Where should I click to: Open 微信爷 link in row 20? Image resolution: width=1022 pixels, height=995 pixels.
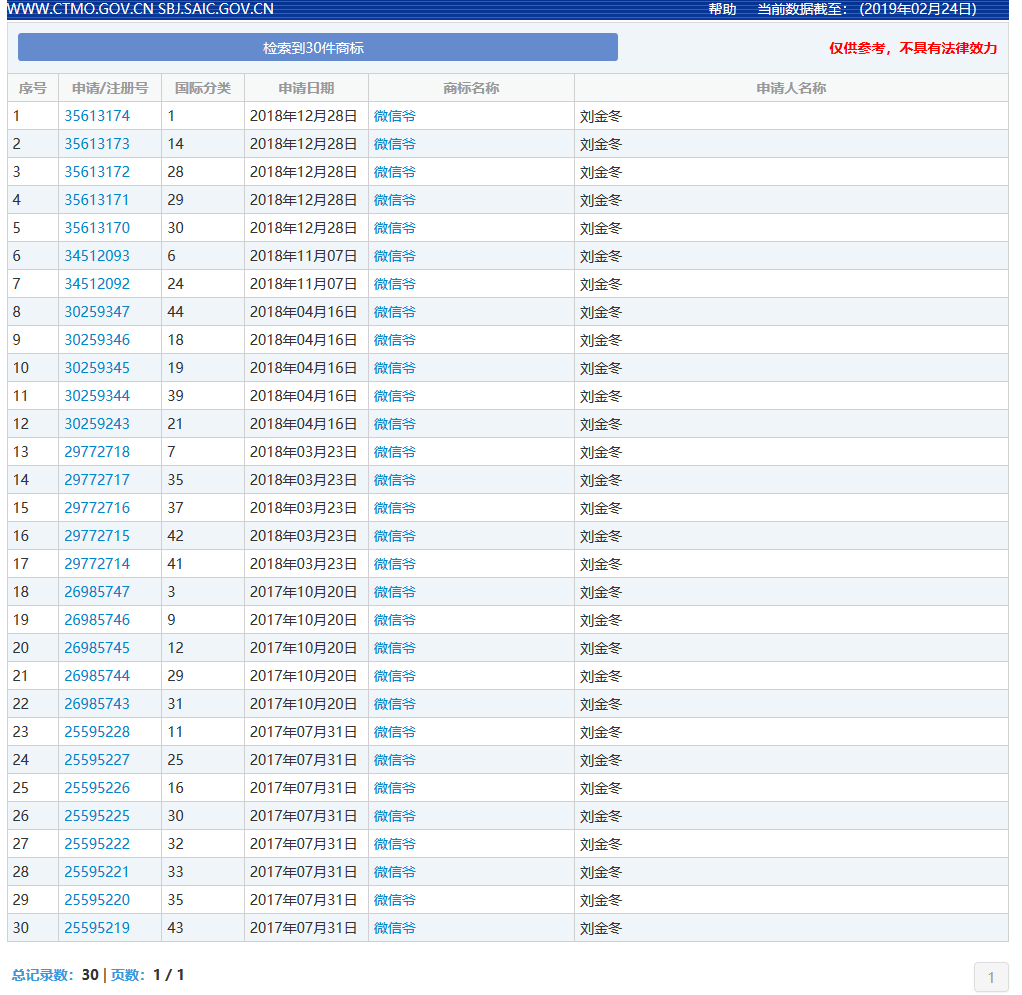pyautogui.click(x=394, y=648)
